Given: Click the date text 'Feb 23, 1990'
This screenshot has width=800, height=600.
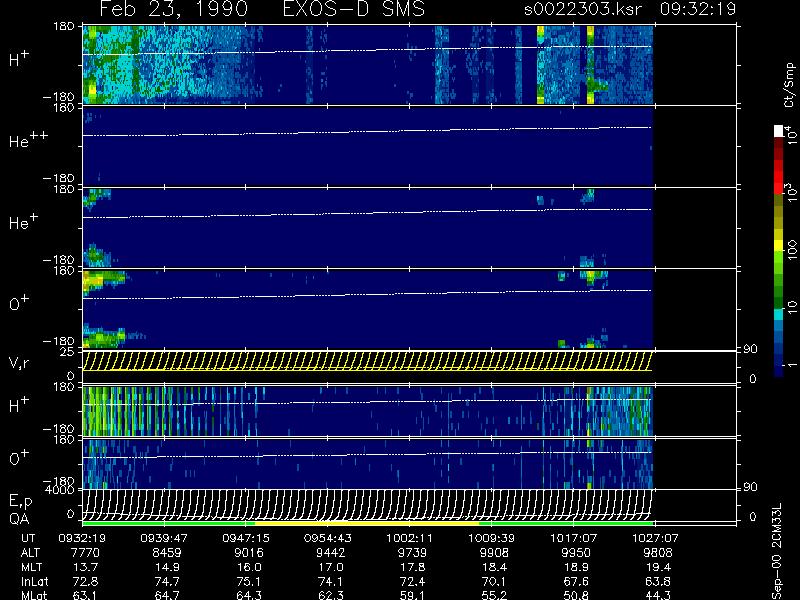Looking at the screenshot, I should [x=174, y=9].
